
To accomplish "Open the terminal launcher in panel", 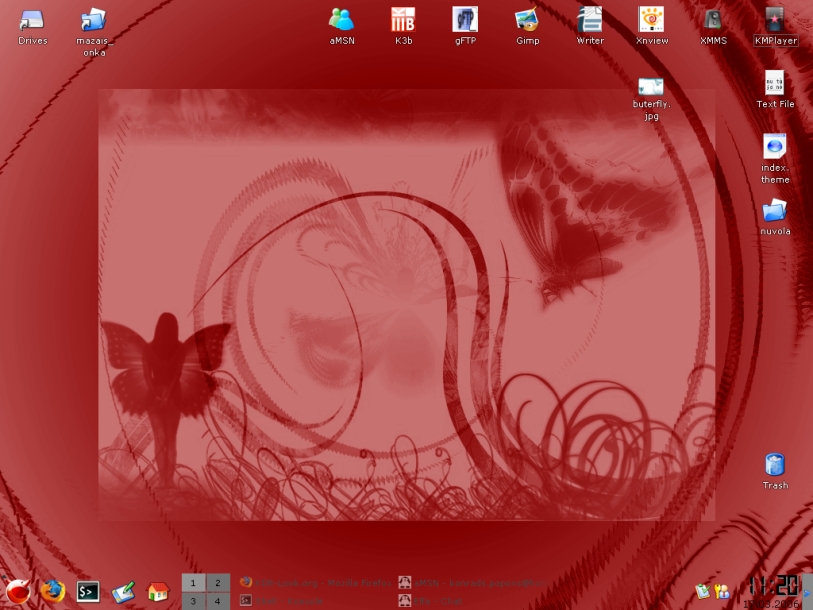I will pos(88,592).
